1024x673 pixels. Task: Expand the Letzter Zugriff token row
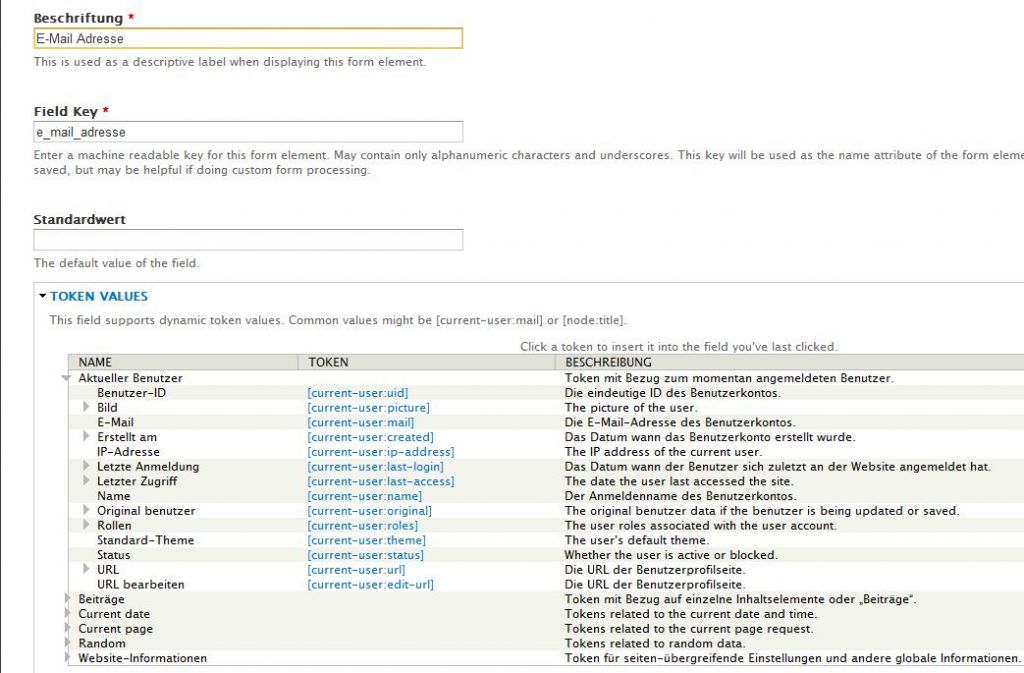pyautogui.click(x=87, y=481)
